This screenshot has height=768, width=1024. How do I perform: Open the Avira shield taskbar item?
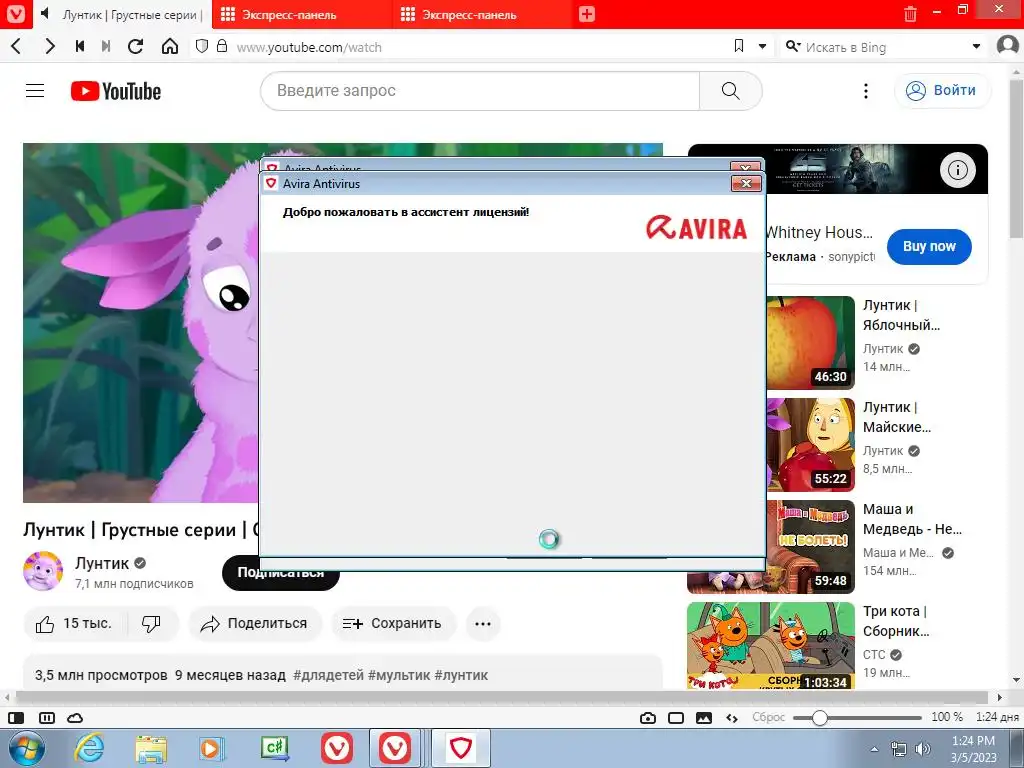click(460, 748)
